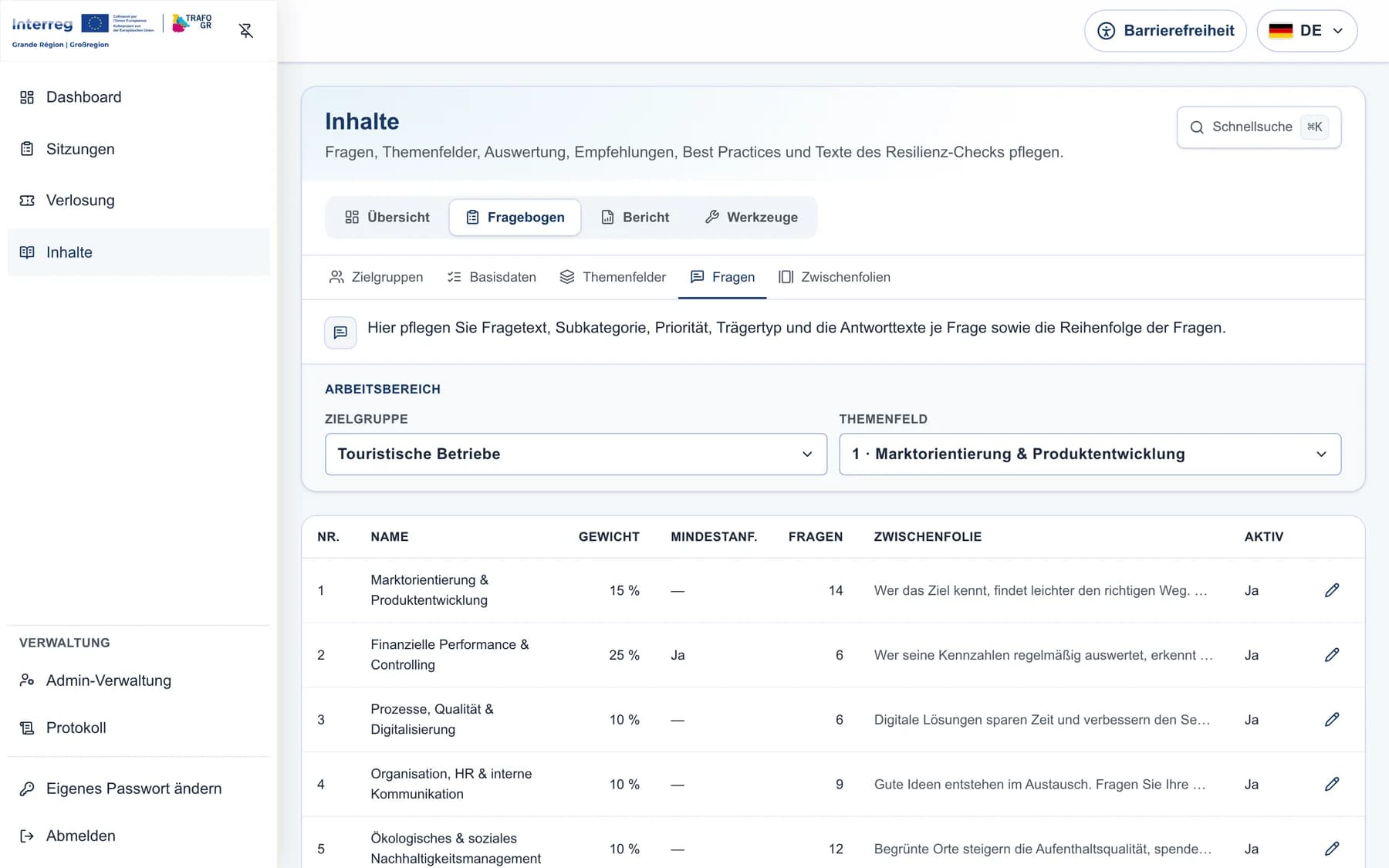Click the speech-bubble info icon beside hint
The width and height of the screenshot is (1389, 868).
click(x=340, y=333)
